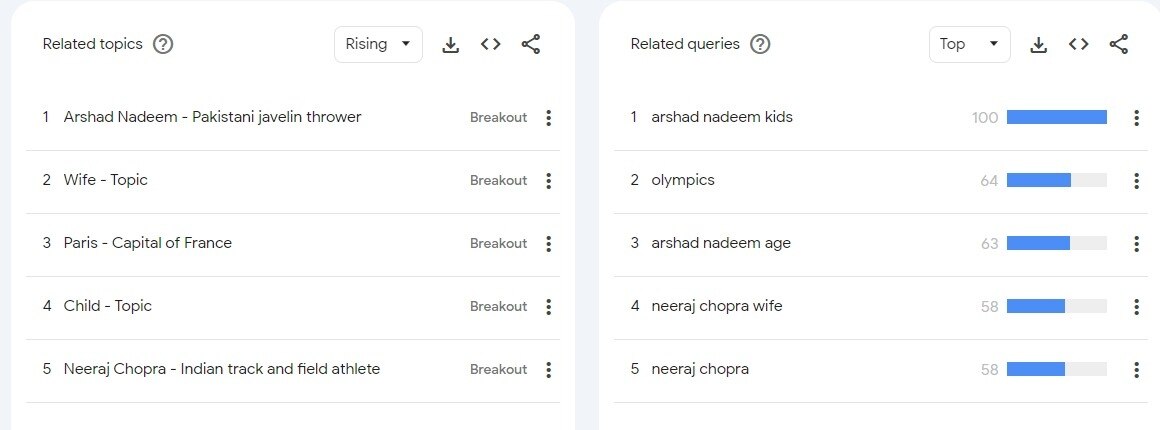Select the Wife - Topic entry
Screen dimensions: 1160x430
click(105, 180)
